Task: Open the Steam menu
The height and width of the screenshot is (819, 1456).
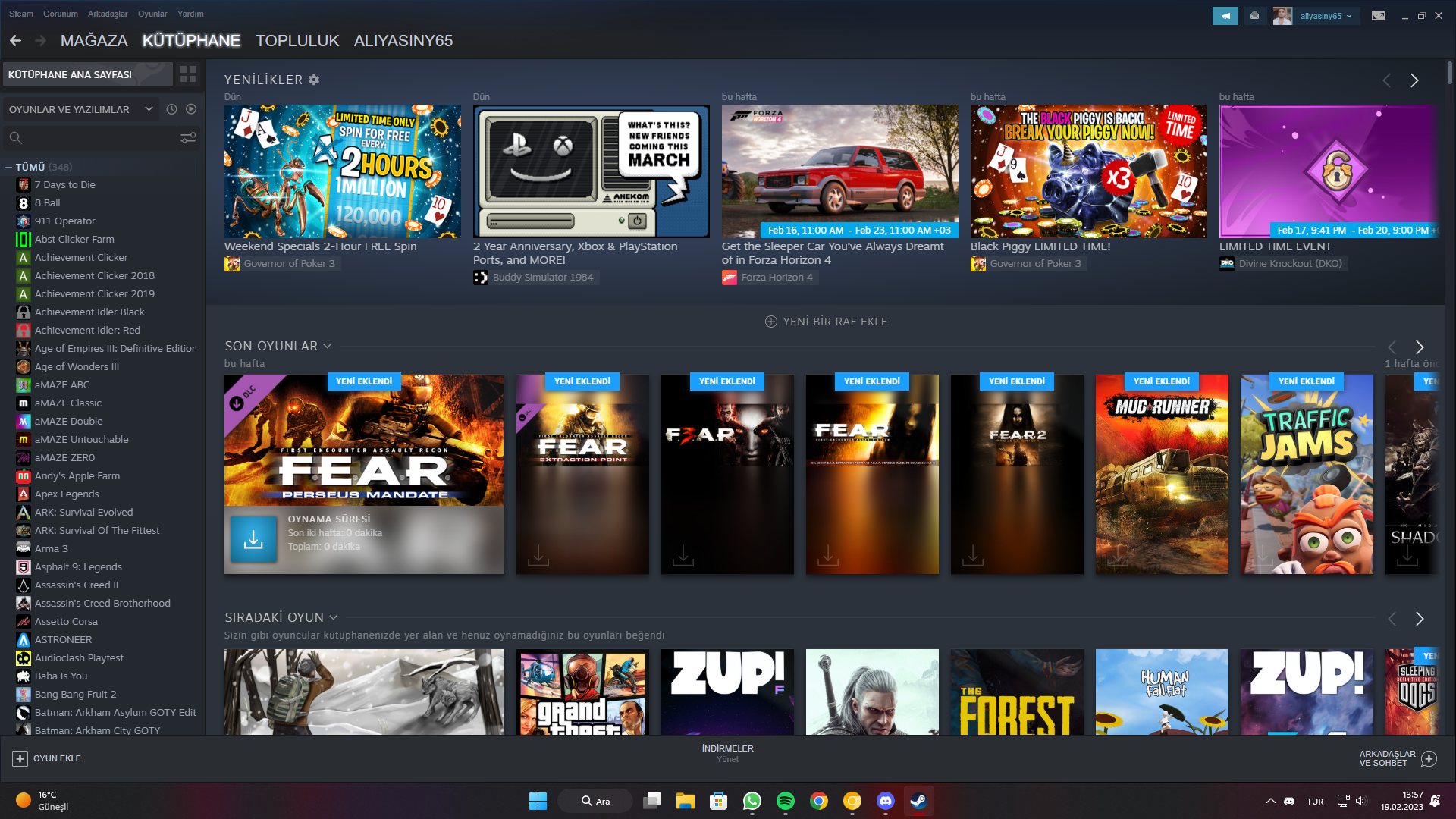Action: coord(21,14)
